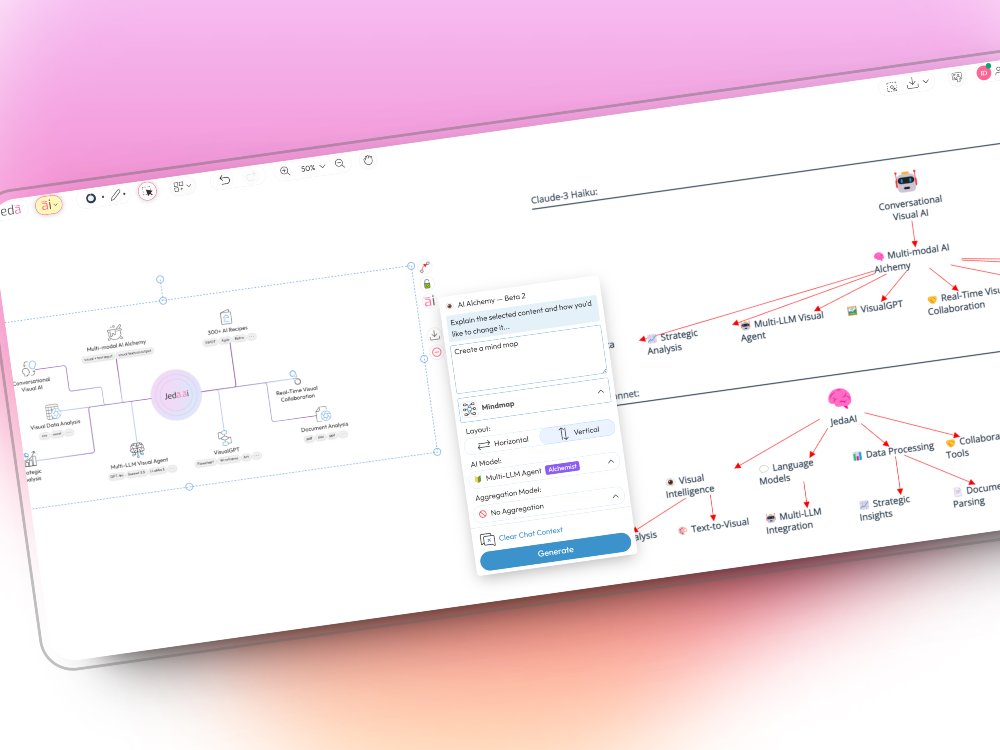Open the yellow AI menu button

tap(48, 204)
